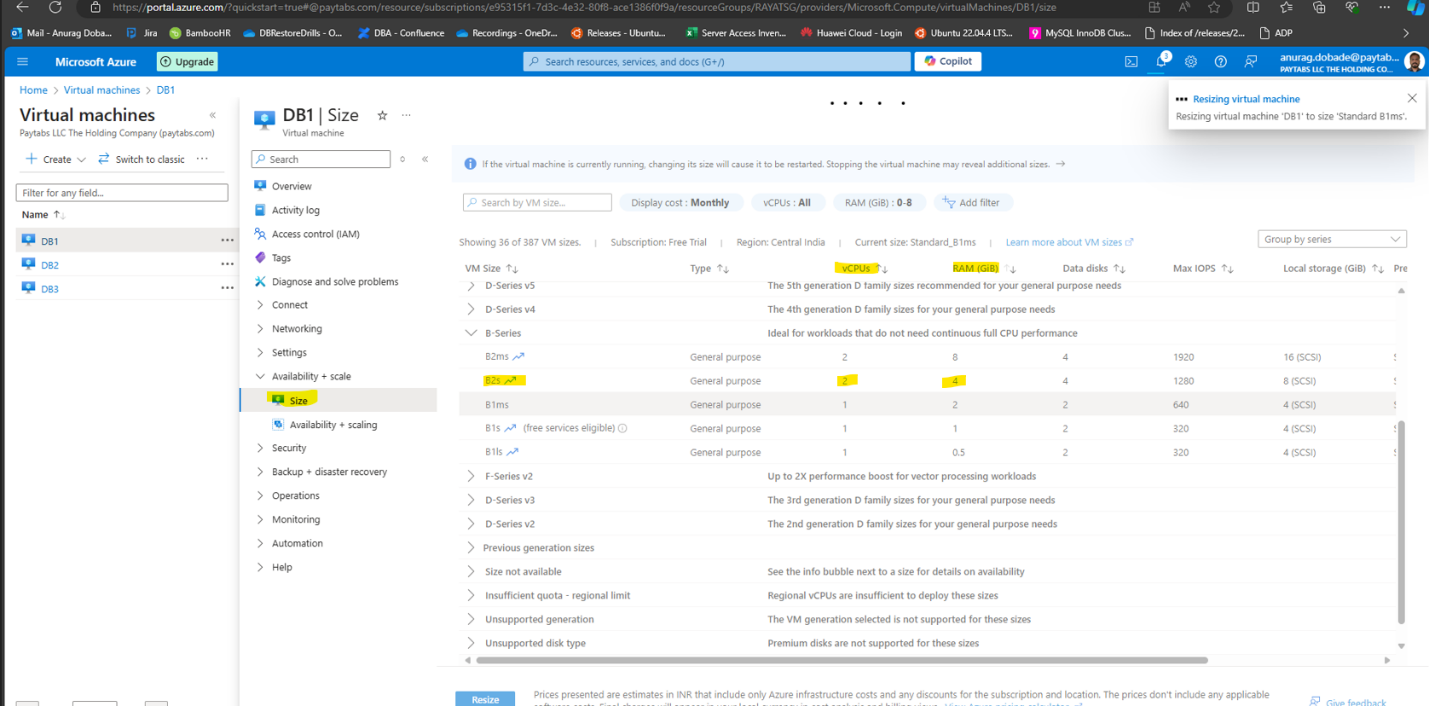Click the account avatar picture
Image resolution: width=1429 pixels, height=706 pixels.
1413,62
